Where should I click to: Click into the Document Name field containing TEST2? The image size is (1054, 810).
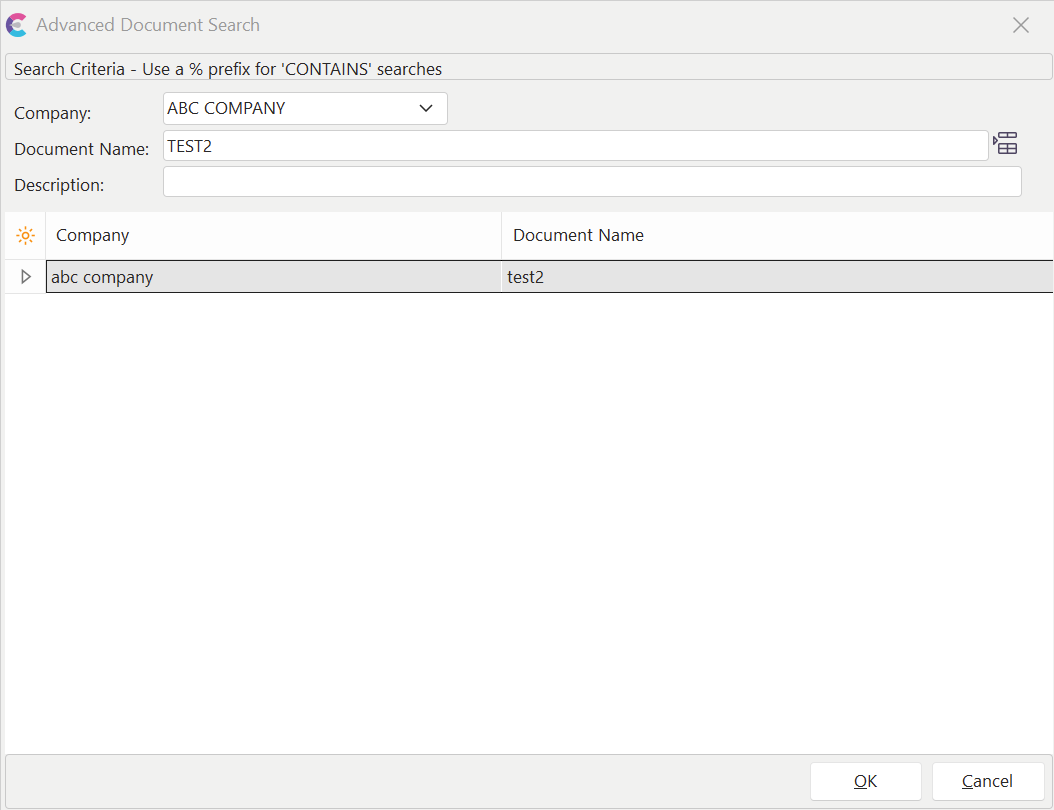pos(575,146)
